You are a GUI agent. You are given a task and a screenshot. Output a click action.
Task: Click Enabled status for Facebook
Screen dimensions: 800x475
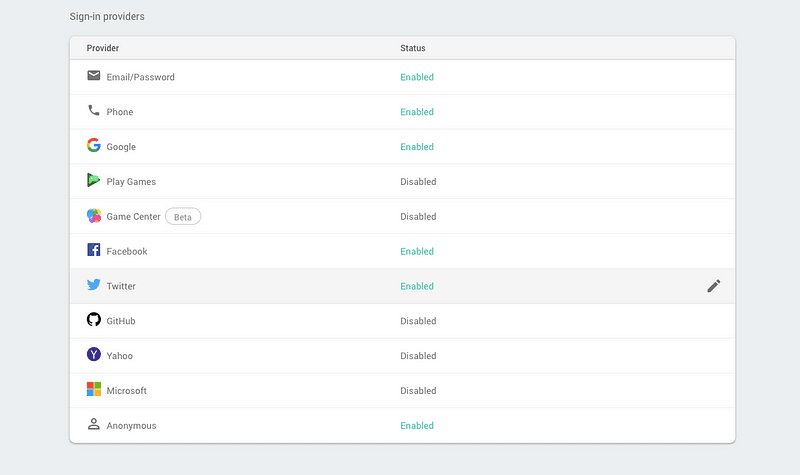(417, 252)
